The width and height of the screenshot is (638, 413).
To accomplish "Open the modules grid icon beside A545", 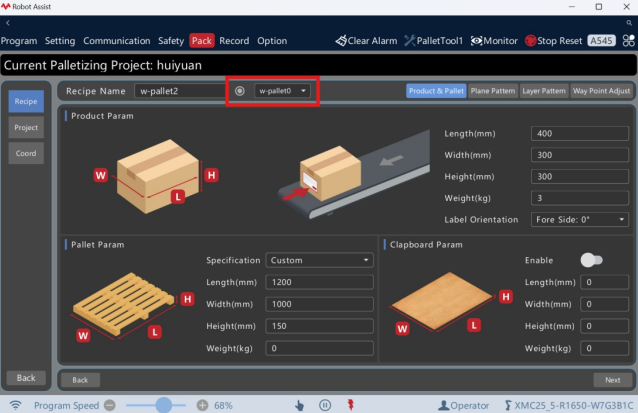I will coord(628,41).
